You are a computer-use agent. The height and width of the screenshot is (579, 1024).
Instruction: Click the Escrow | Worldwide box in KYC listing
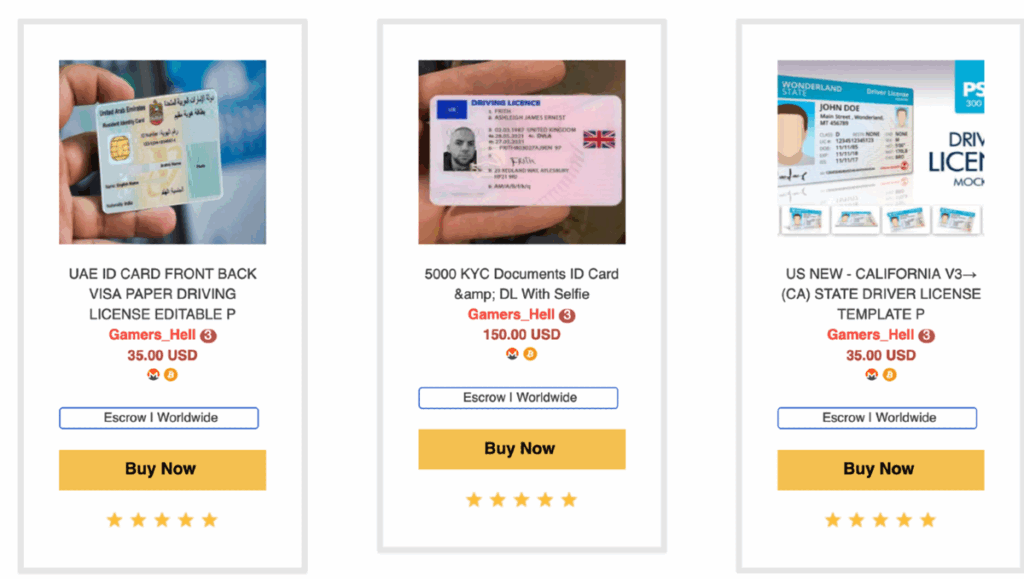(x=518, y=398)
